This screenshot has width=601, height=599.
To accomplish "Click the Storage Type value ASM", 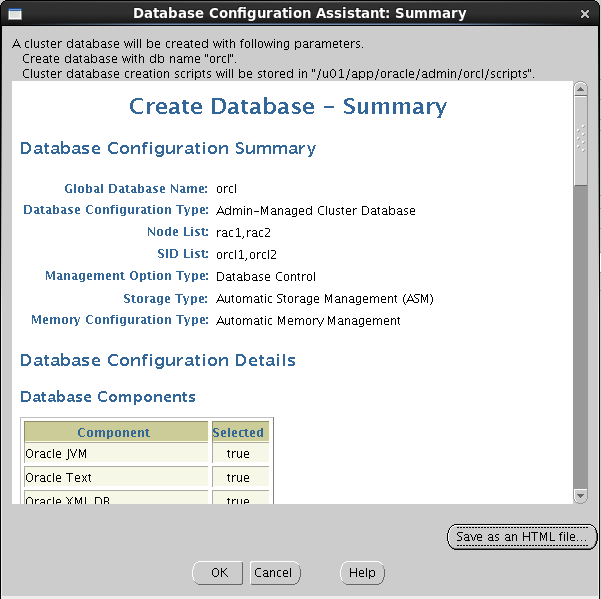I will pos(325,299).
